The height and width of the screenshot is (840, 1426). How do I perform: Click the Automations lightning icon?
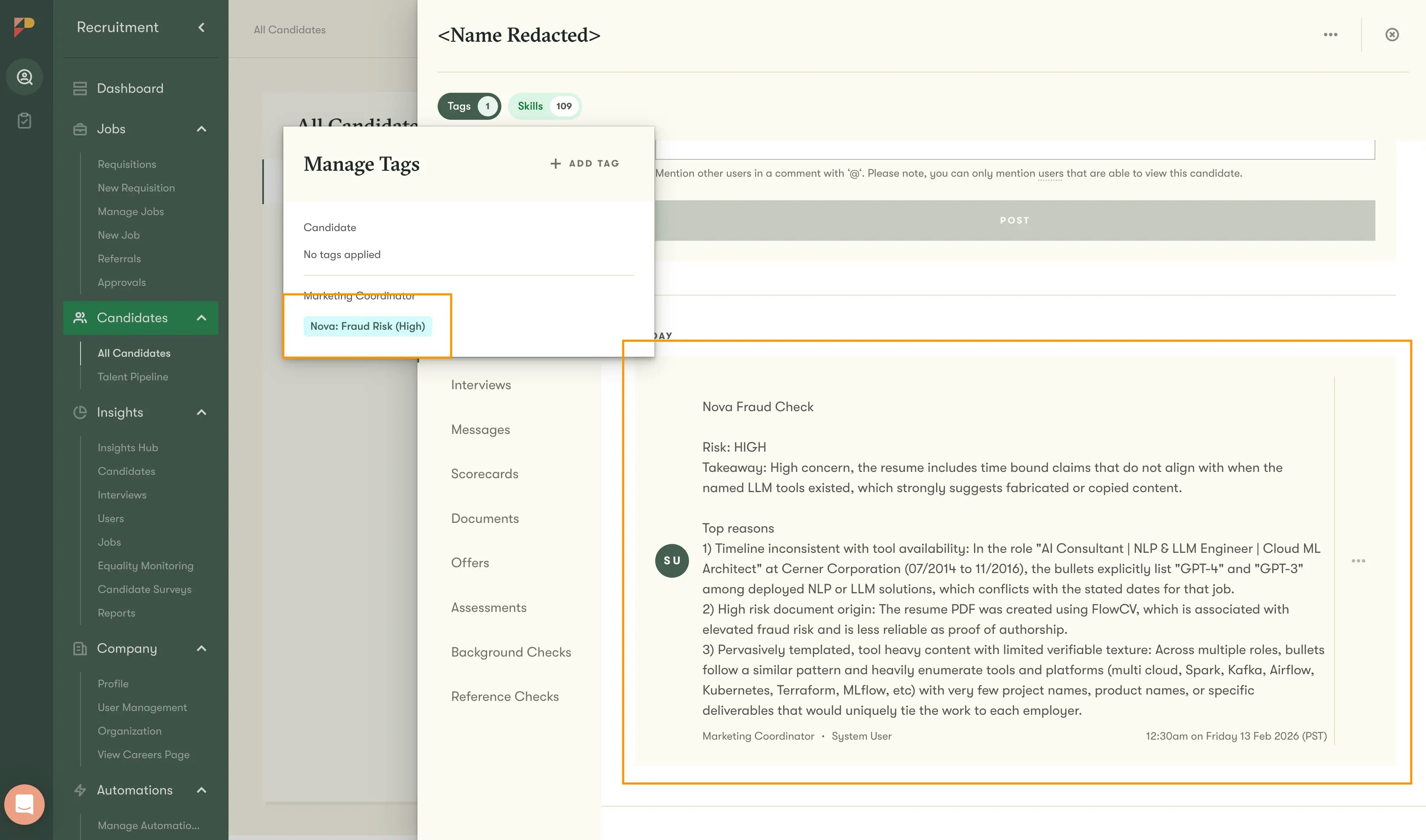click(79, 790)
